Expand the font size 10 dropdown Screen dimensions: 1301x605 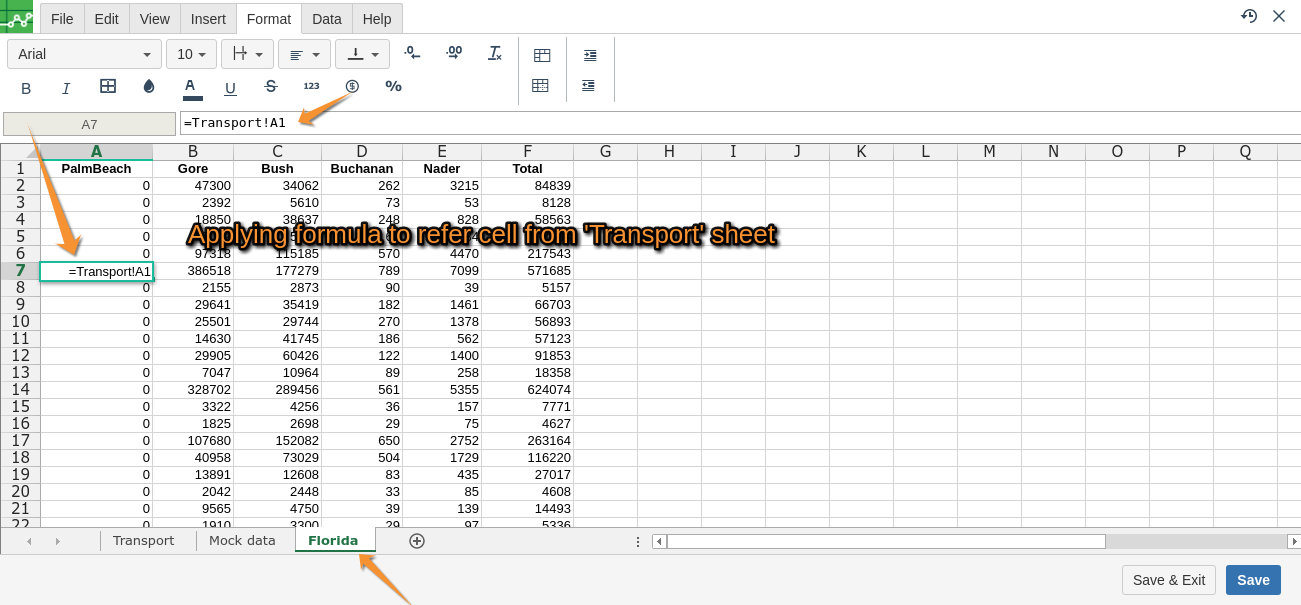[191, 54]
